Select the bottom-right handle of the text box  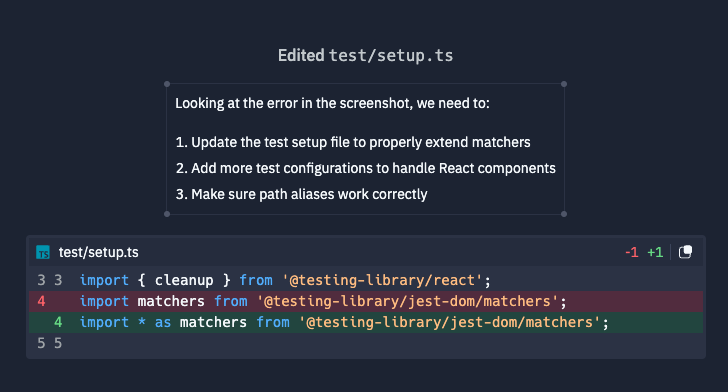click(564, 214)
